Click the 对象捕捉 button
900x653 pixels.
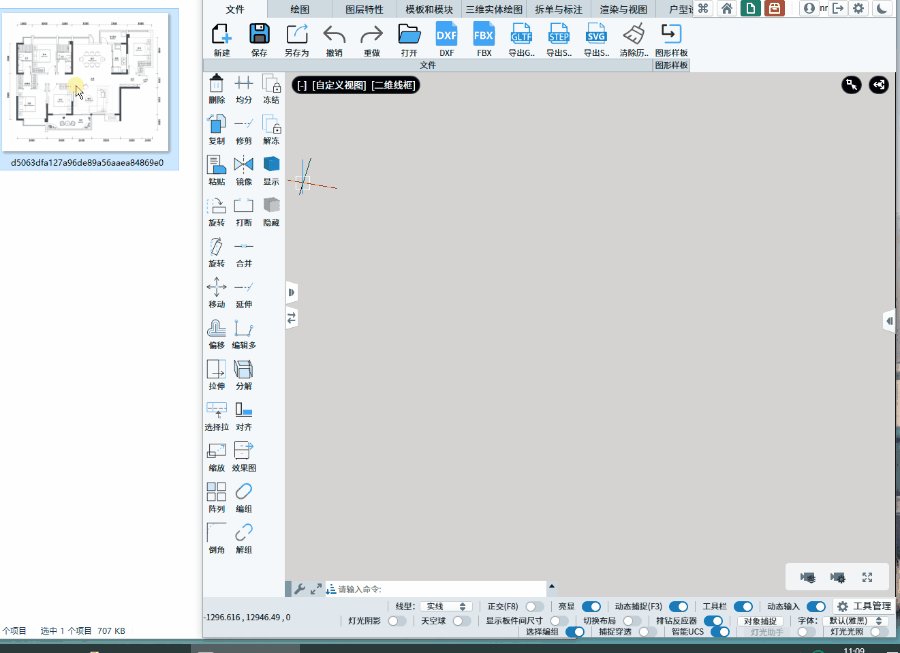pos(760,621)
